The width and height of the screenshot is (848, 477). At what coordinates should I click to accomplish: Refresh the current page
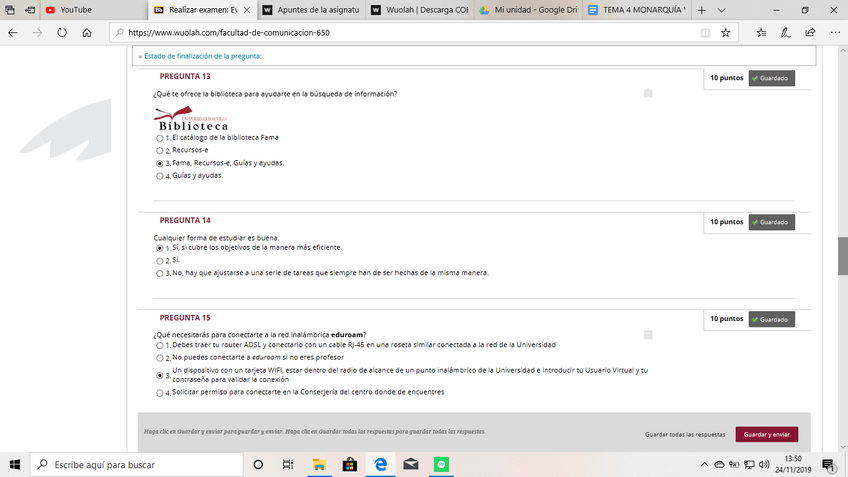point(62,32)
